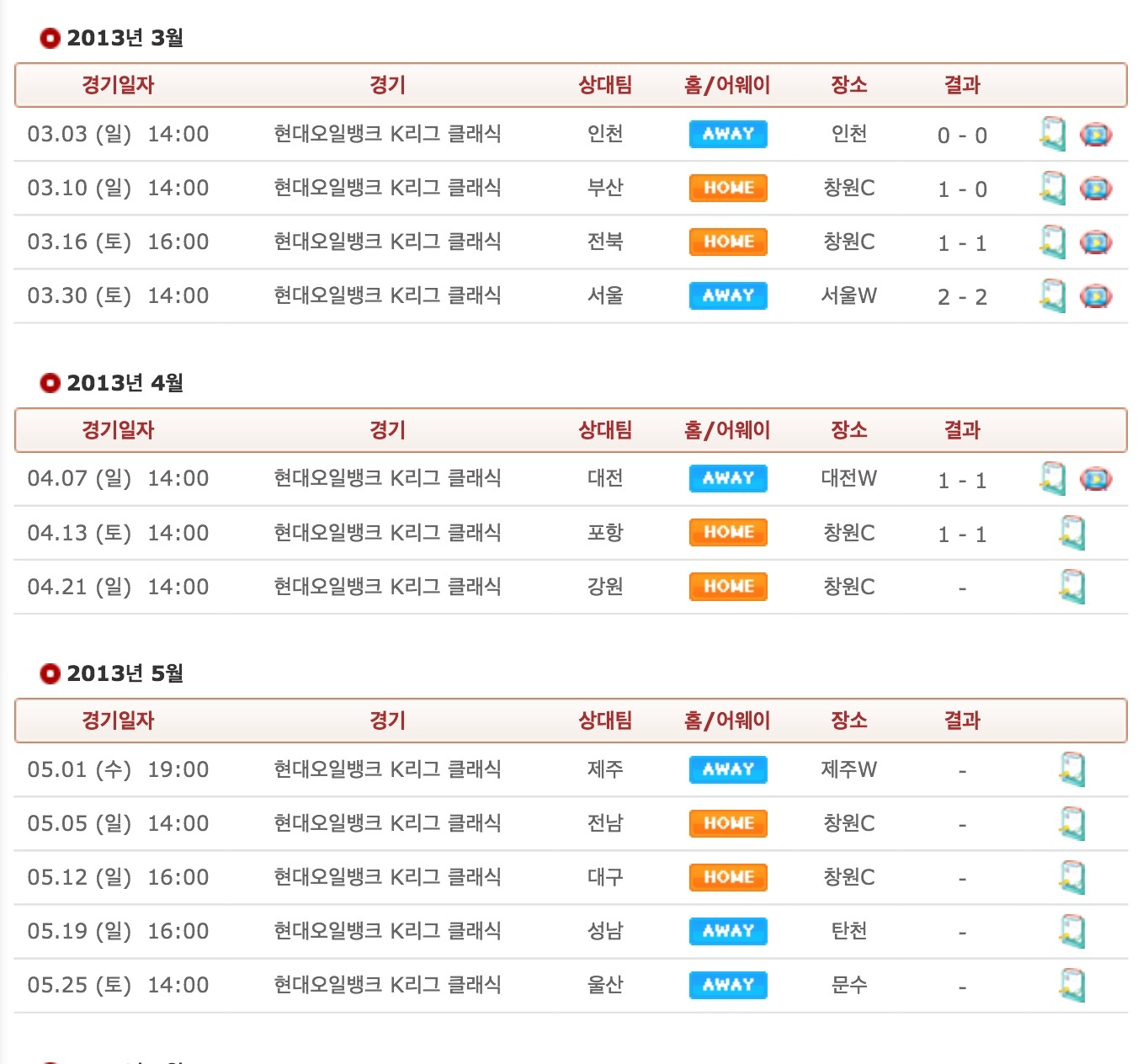Click AWAY badge in 05.19 성남 row
Screen dimensions: 1148x1064
[x=728, y=931]
